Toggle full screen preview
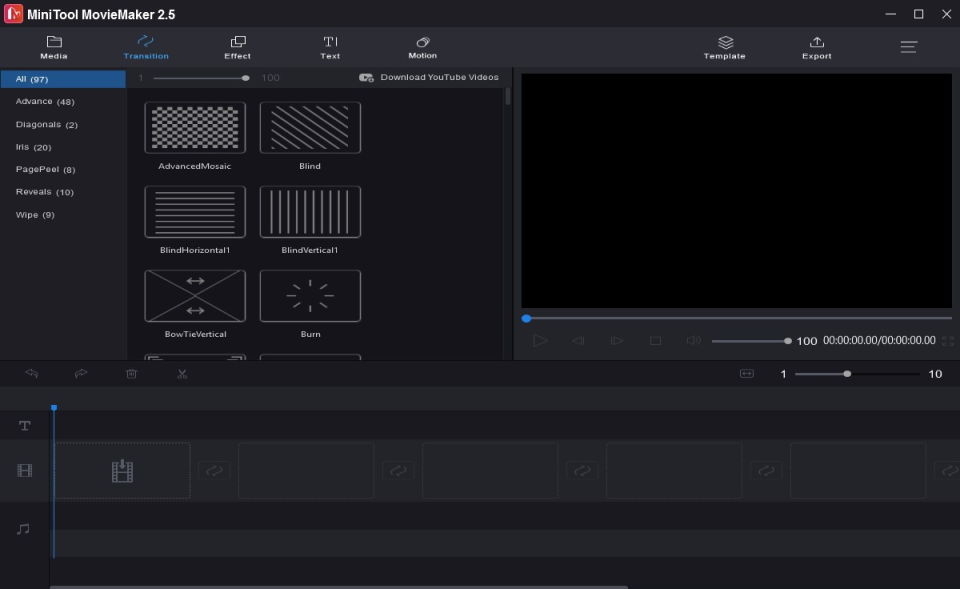Image resolution: width=960 pixels, height=589 pixels. [x=948, y=341]
